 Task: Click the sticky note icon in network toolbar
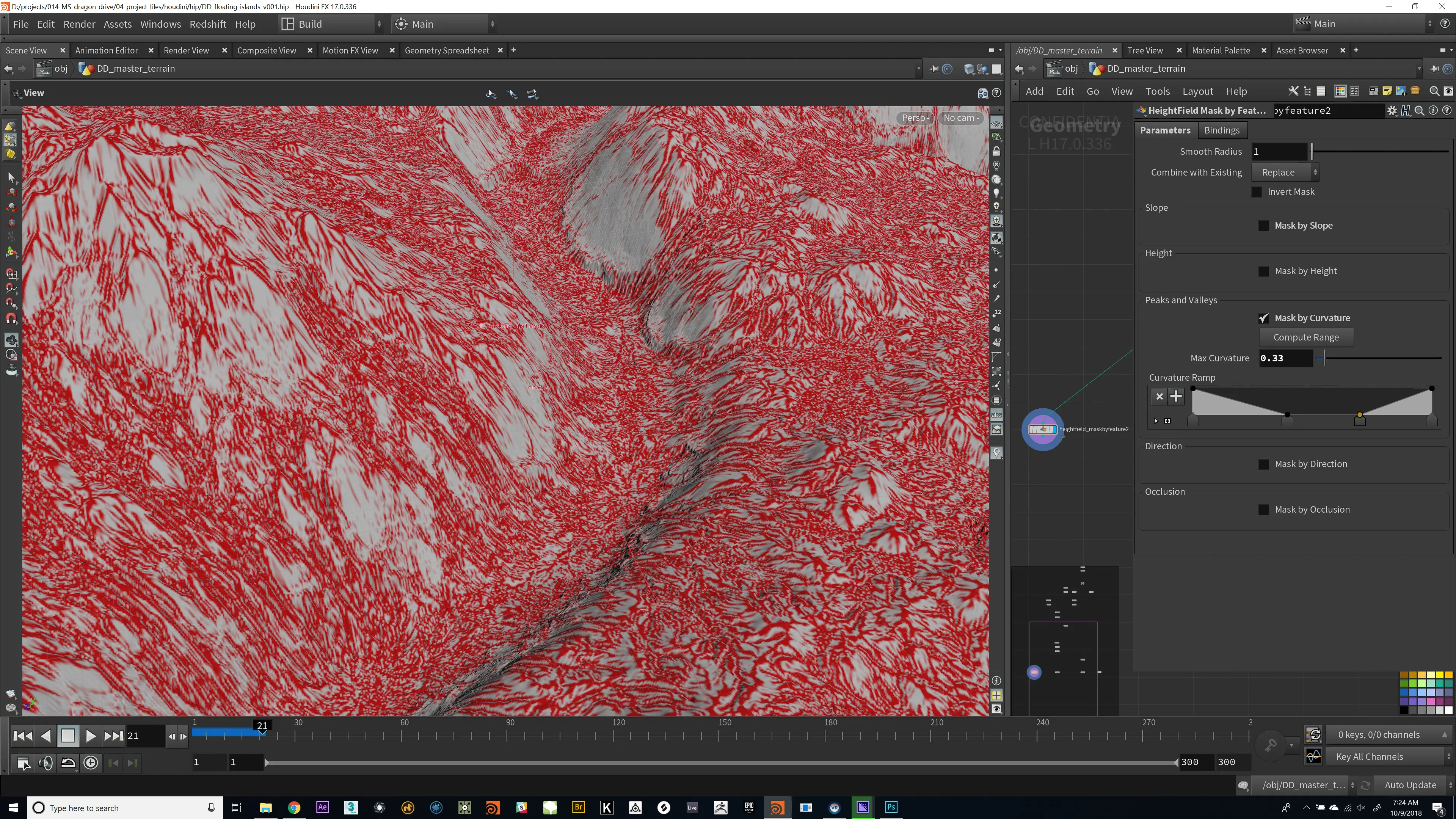1387,91
